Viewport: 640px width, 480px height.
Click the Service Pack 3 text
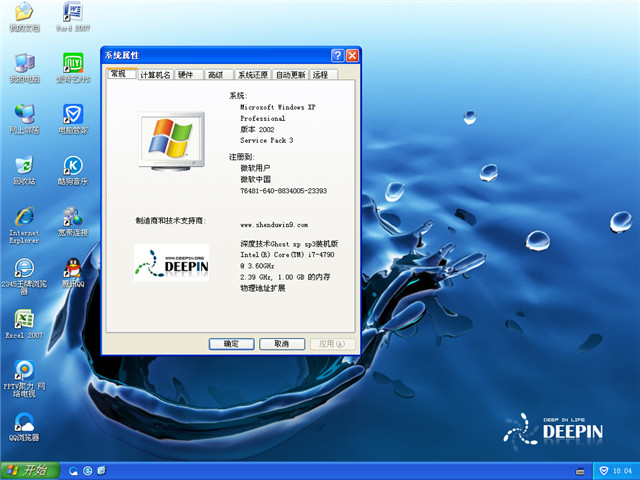[x=267, y=140]
